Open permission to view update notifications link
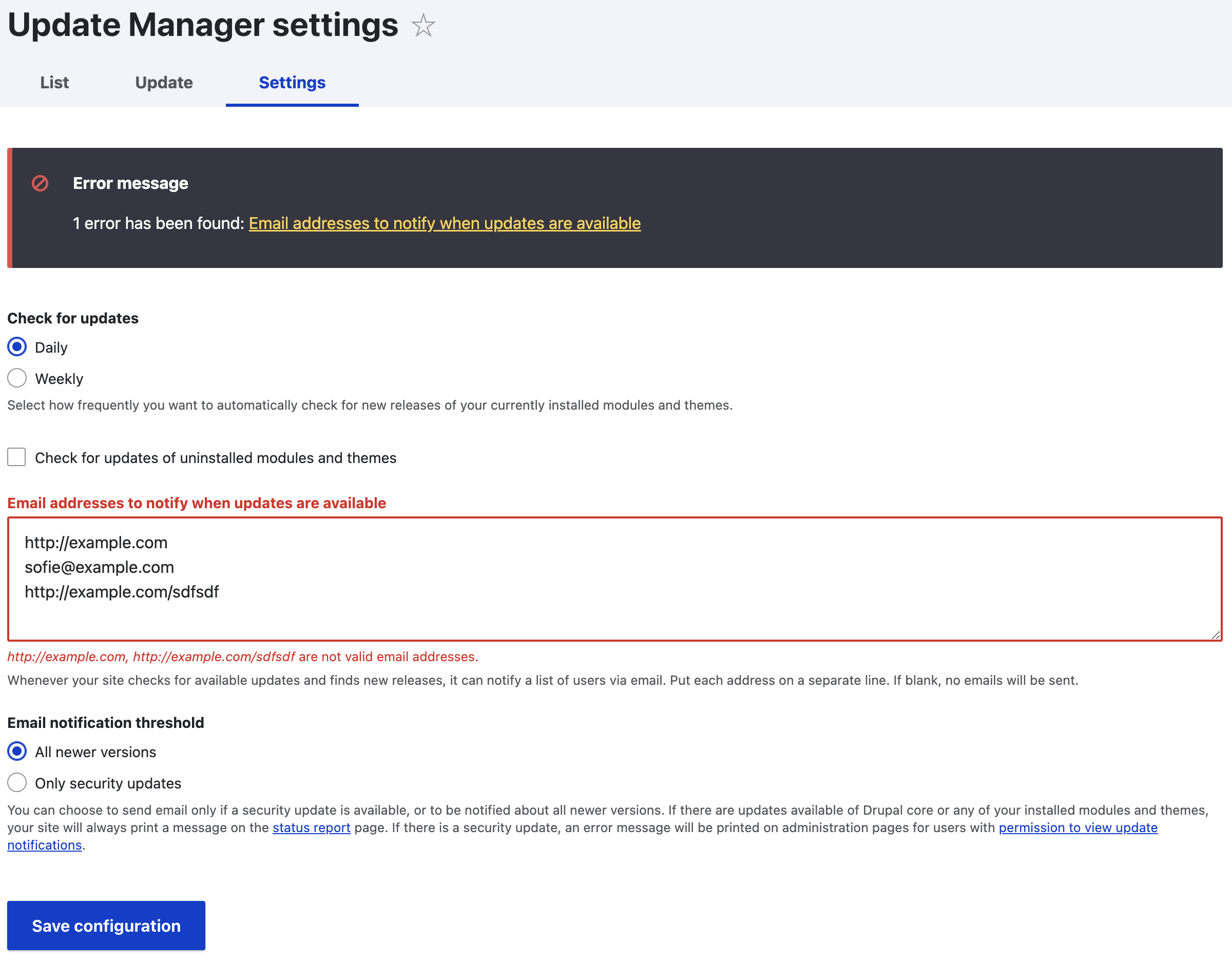The image size is (1232, 962). (x=1078, y=828)
